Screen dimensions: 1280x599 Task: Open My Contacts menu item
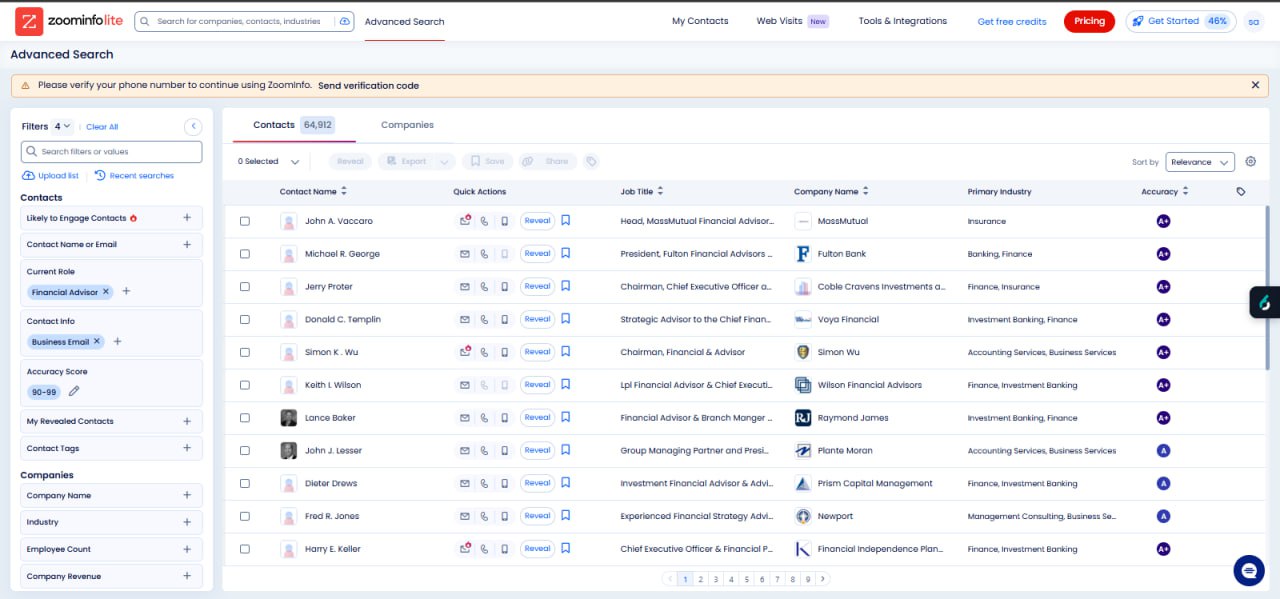[700, 21]
